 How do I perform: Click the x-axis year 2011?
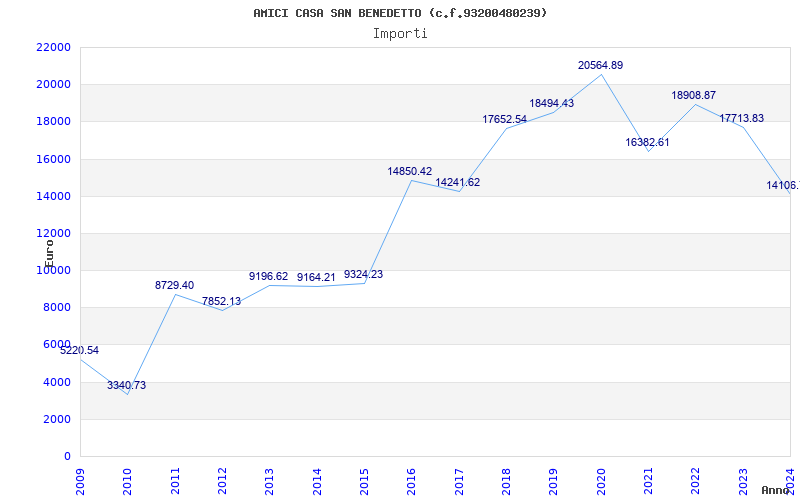click(175, 482)
